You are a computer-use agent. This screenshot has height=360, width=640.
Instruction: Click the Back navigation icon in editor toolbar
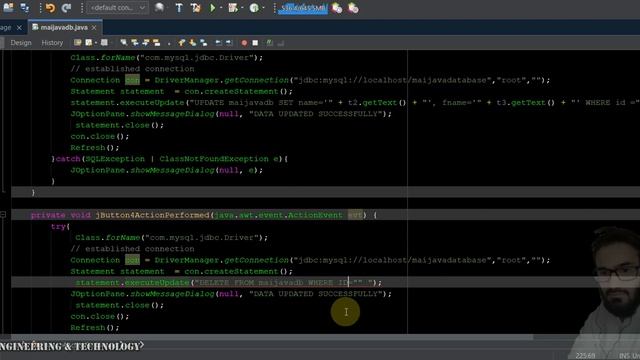tap(89, 42)
